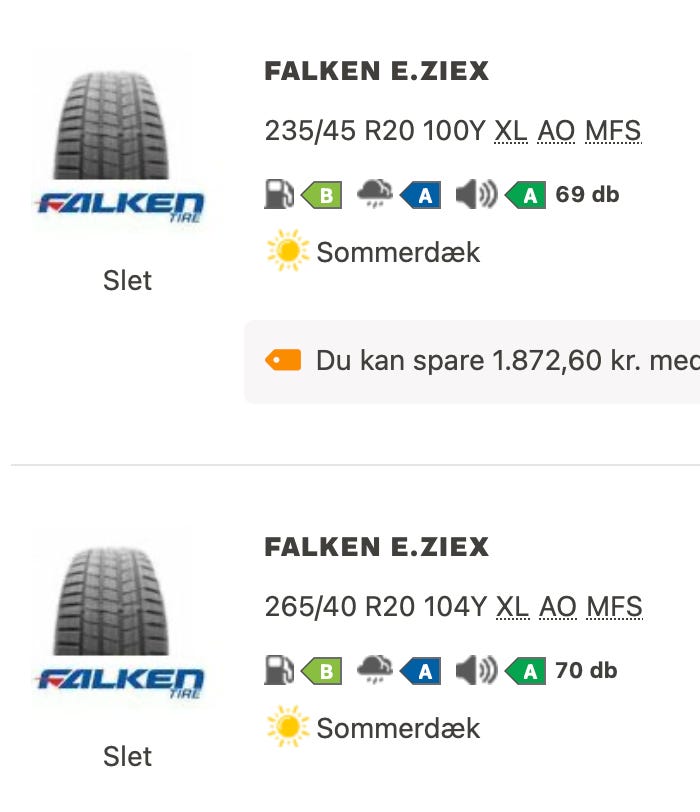Click AO abbreviation on 235/45 R20 tire
Image resolution: width=700 pixels, height=812 pixels.
click(557, 131)
